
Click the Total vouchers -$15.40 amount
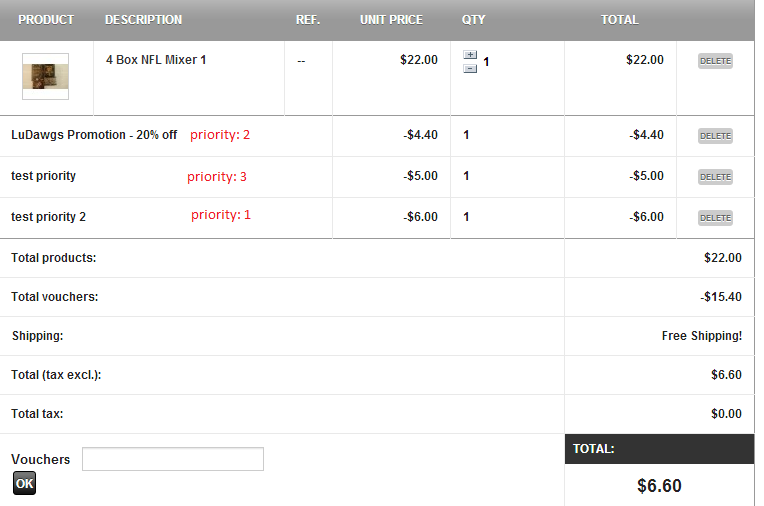pos(720,297)
